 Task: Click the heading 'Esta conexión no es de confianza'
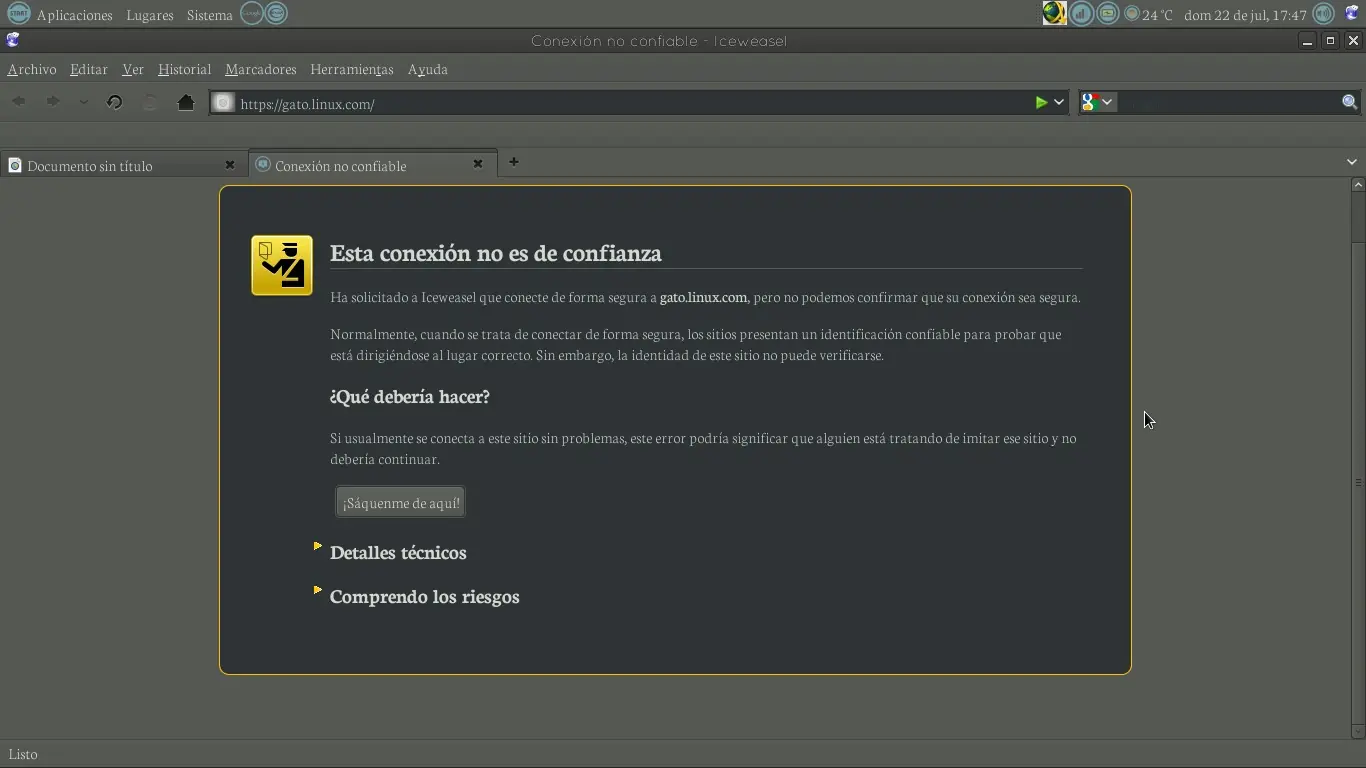tap(496, 253)
